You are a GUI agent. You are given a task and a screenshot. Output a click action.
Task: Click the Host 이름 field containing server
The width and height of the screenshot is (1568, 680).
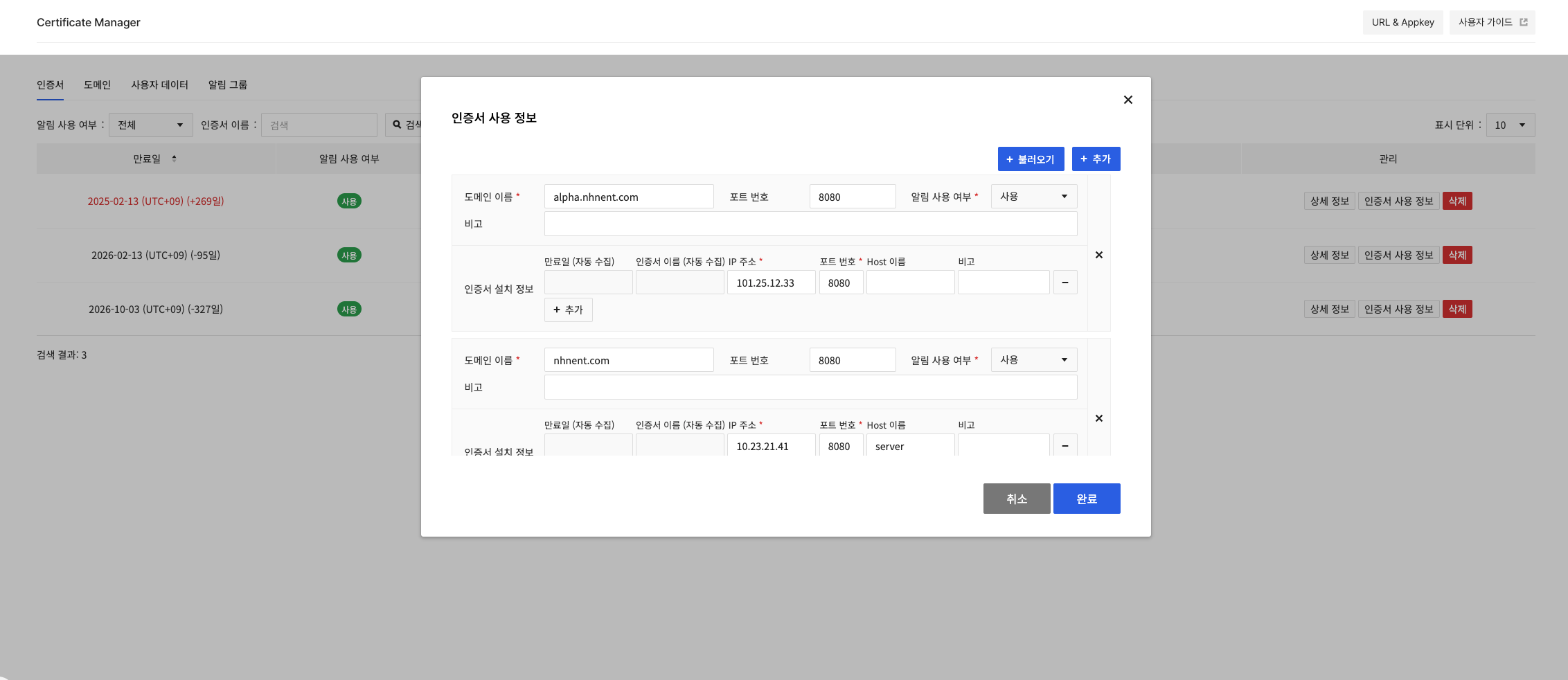(910, 446)
